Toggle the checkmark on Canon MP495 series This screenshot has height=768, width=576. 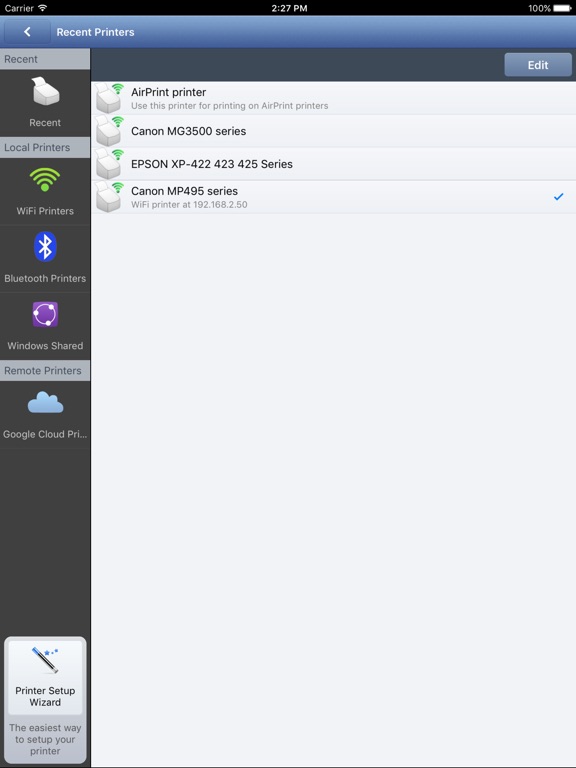558,197
